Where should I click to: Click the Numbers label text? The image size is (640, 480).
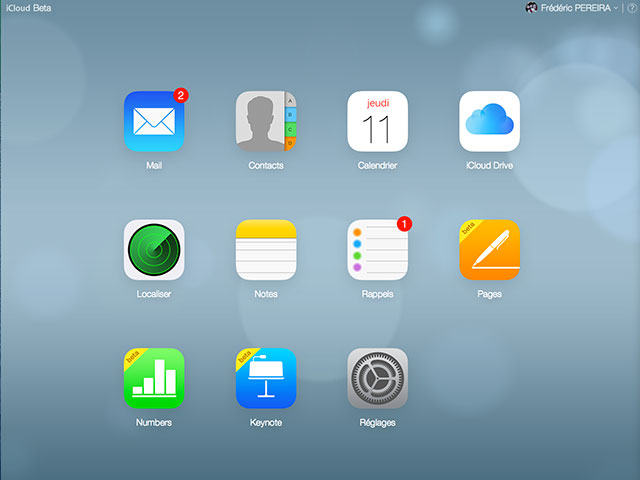coord(154,422)
